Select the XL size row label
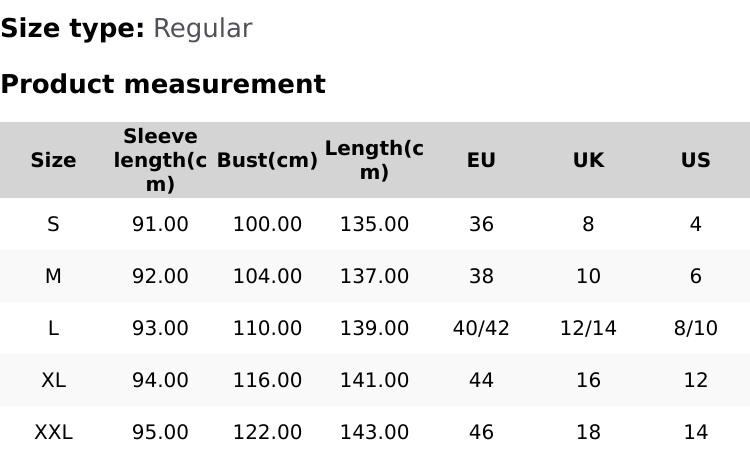This screenshot has height=458, width=750. pyautogui.click(x=53, y=380)
